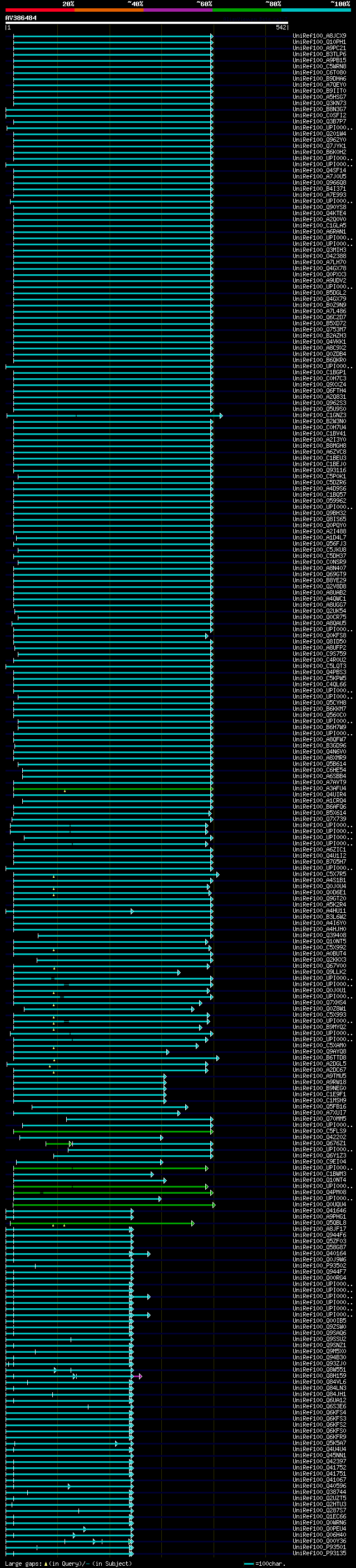Click hit name UniRef100_Q5K5A7

click(x=319, y=1443)
